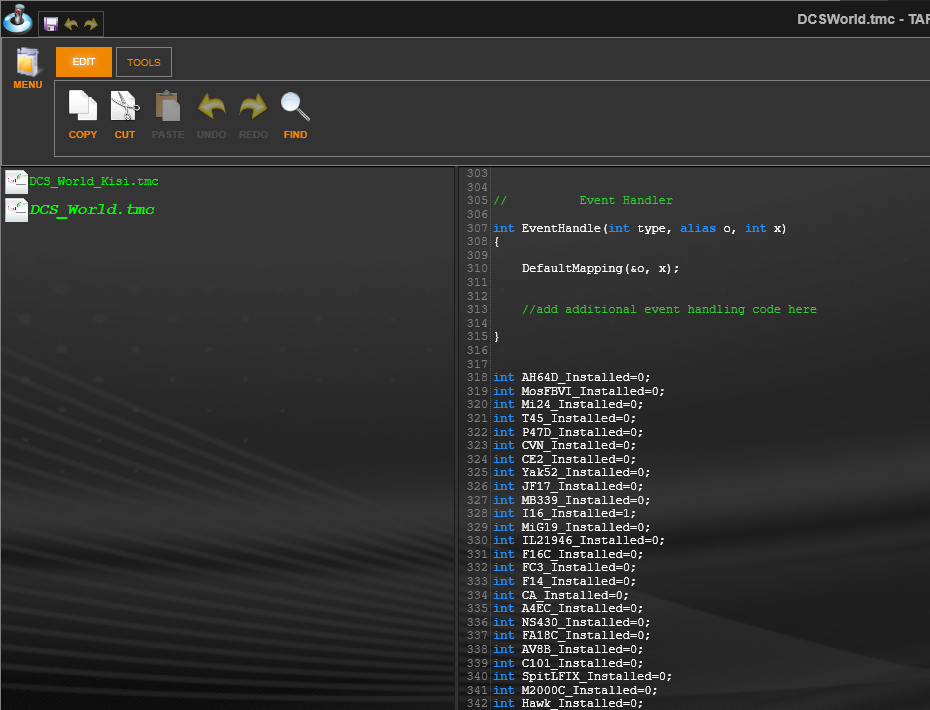Click the MosFBVI_Installed=0 line
The width and height of the screenshot is (930, 710).
click(x=579, y=391)
